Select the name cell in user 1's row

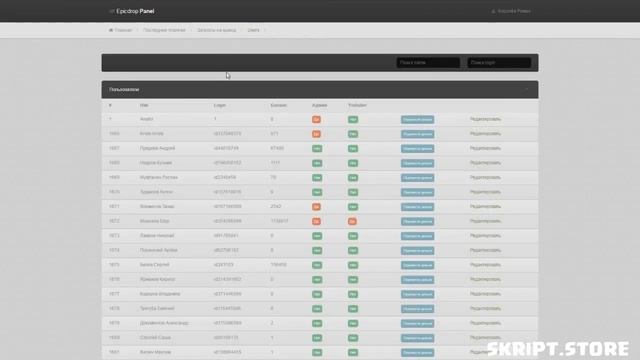[147, 119]
